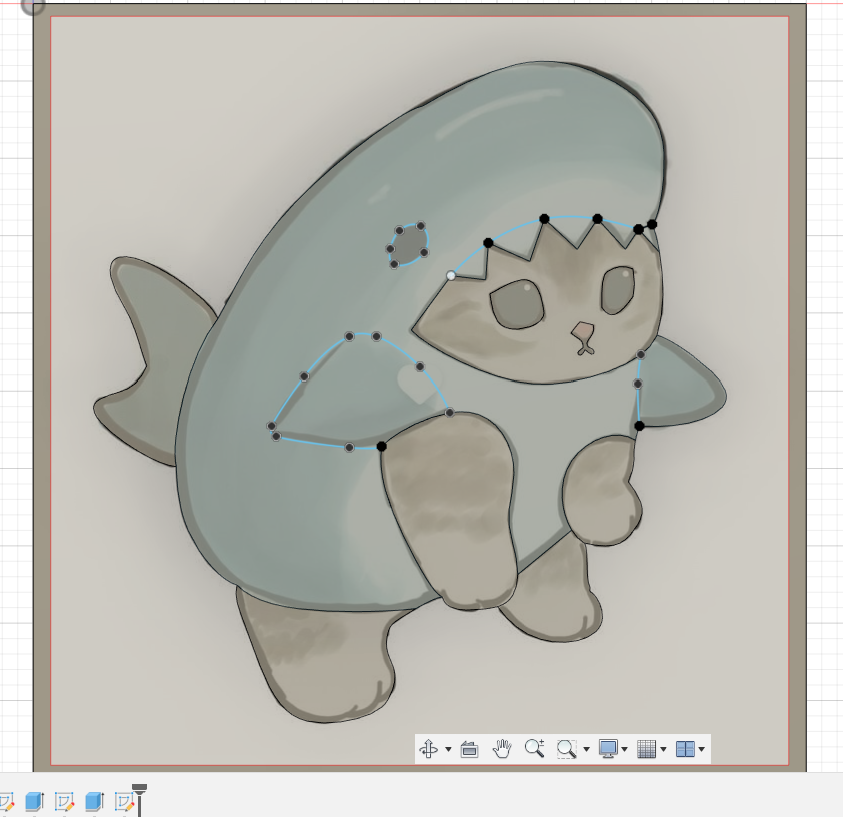Activate the Look At tool
This screenshot has height=817, width=843.
click(x=470, y=749)
